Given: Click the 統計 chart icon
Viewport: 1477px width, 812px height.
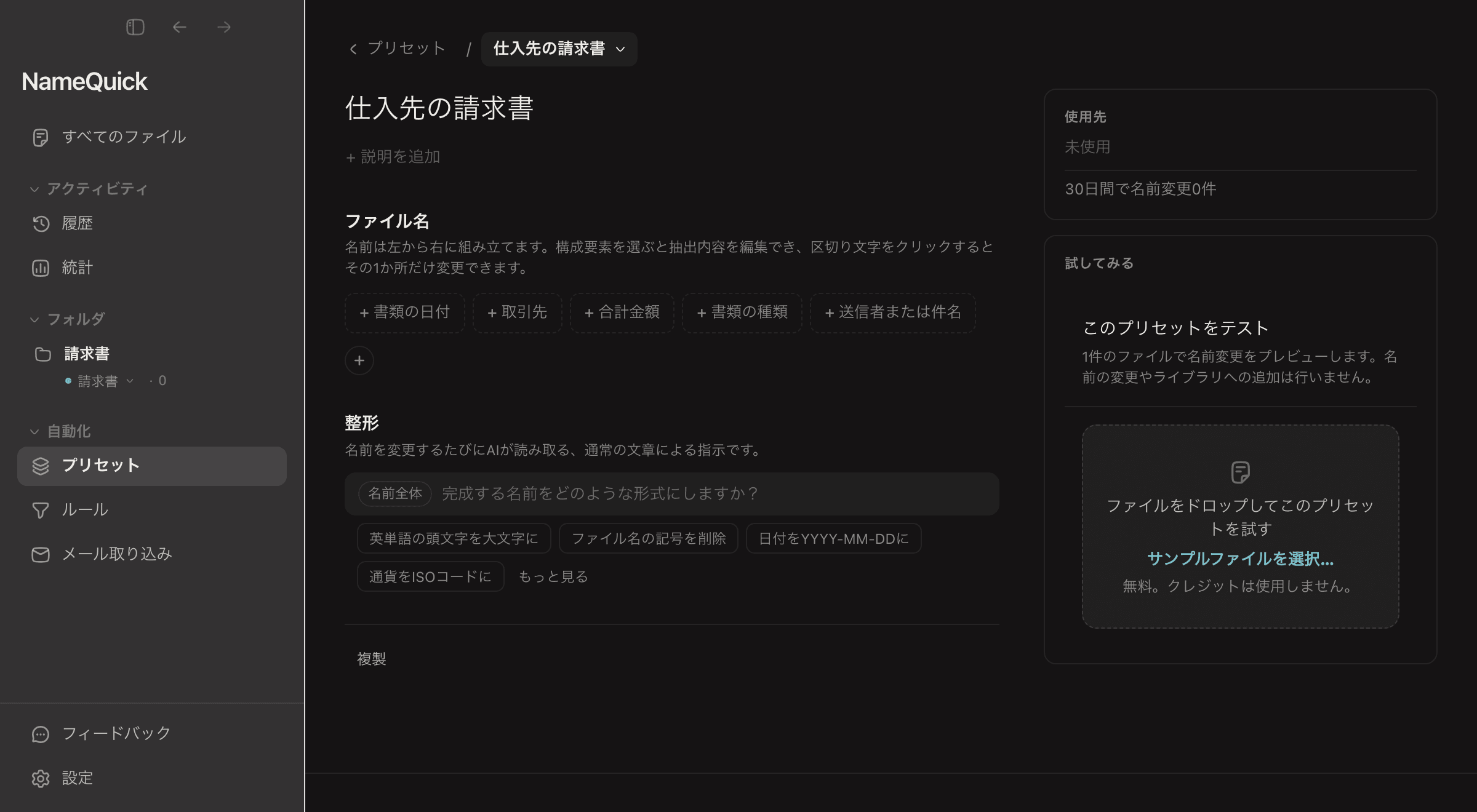Looking at the screenshot, I should pos(41,268).
